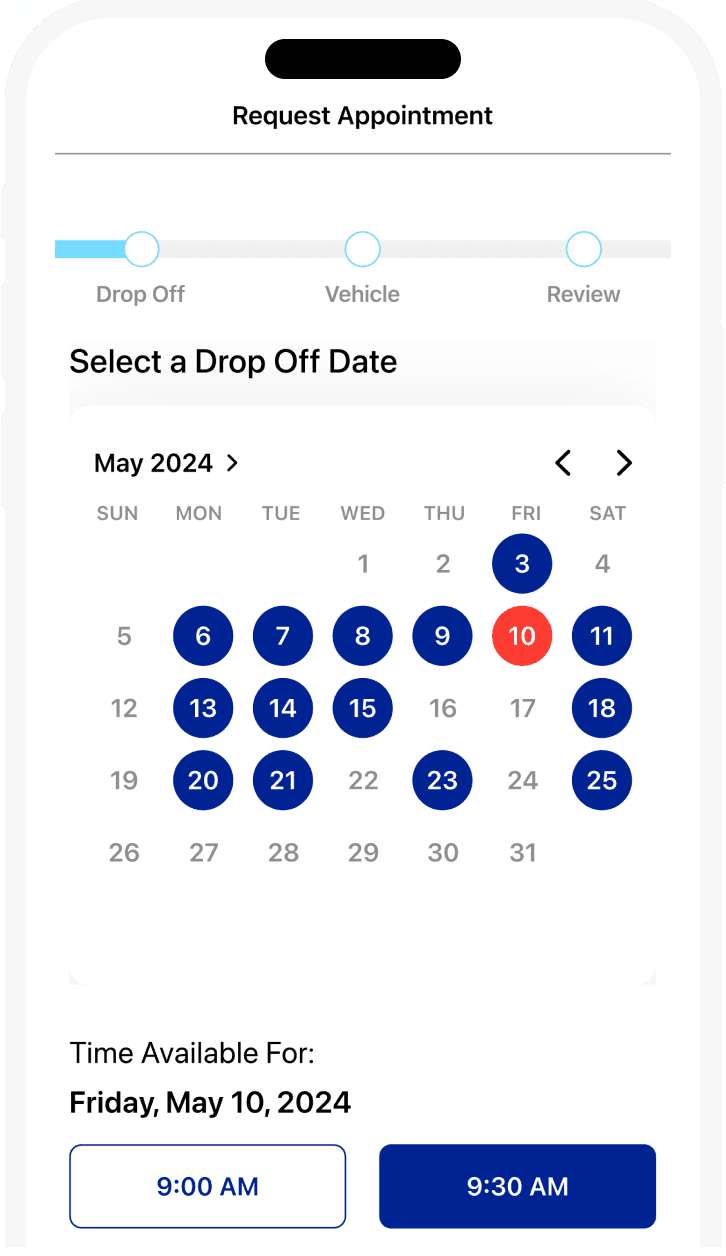Select May 11 on the calendar
The height and width of the screenshot is (1256, 726).
[602, 636]
